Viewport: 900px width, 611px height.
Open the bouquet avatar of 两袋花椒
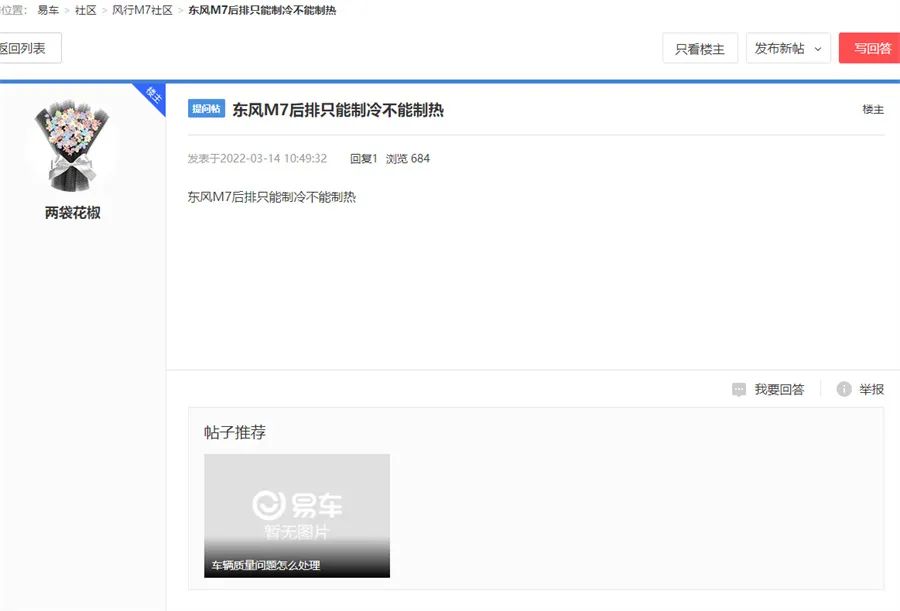pyautogui.click(x=73, y=144)
